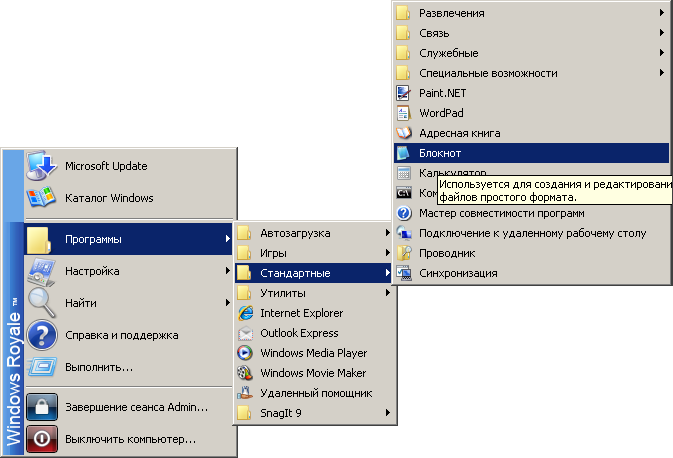Click the Internet Explorer label

point(301,313)
